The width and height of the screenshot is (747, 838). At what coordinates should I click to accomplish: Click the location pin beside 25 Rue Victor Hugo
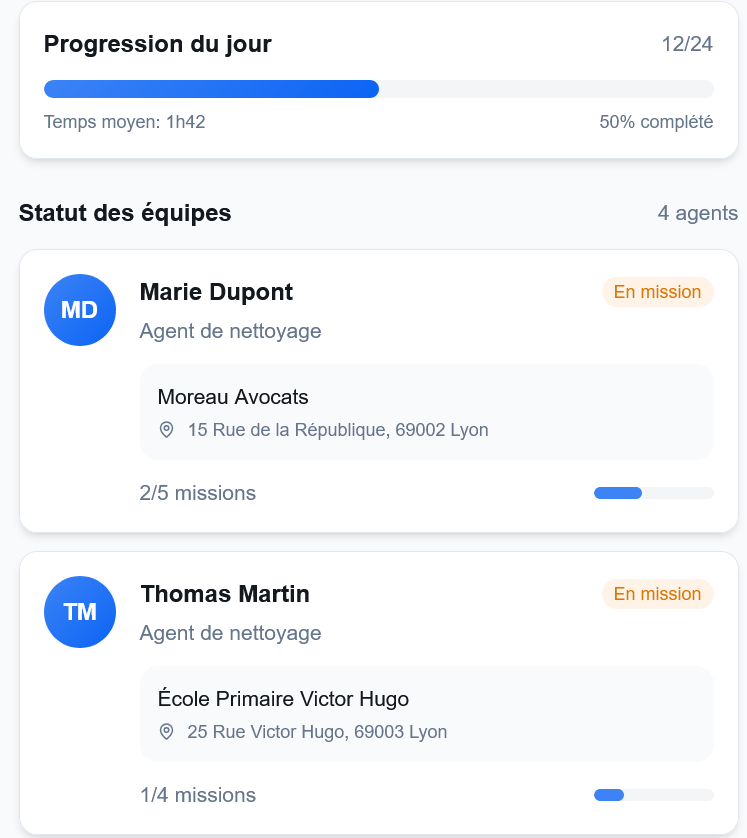click(167, 732)
